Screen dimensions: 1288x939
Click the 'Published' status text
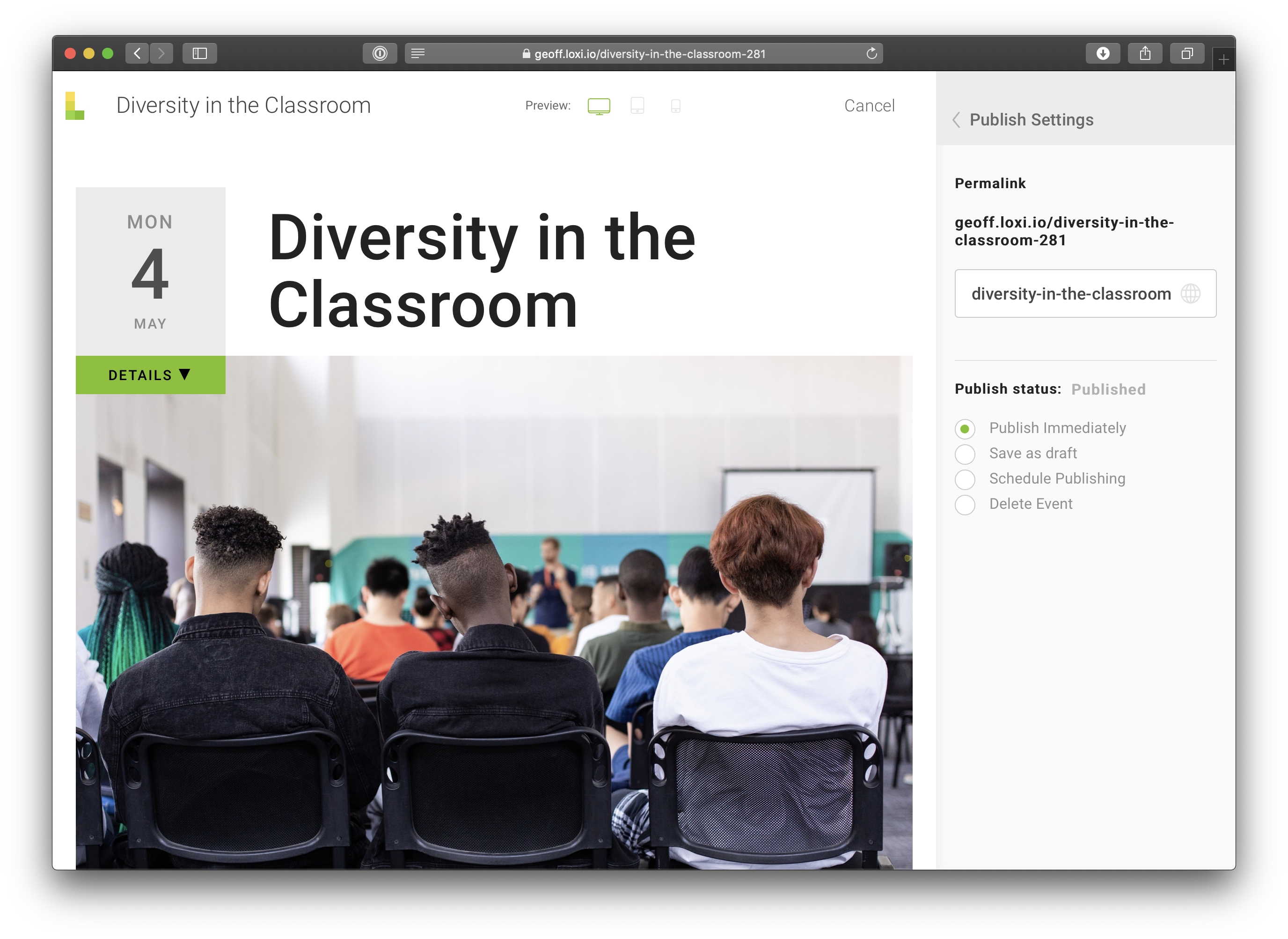point(1108,389)
